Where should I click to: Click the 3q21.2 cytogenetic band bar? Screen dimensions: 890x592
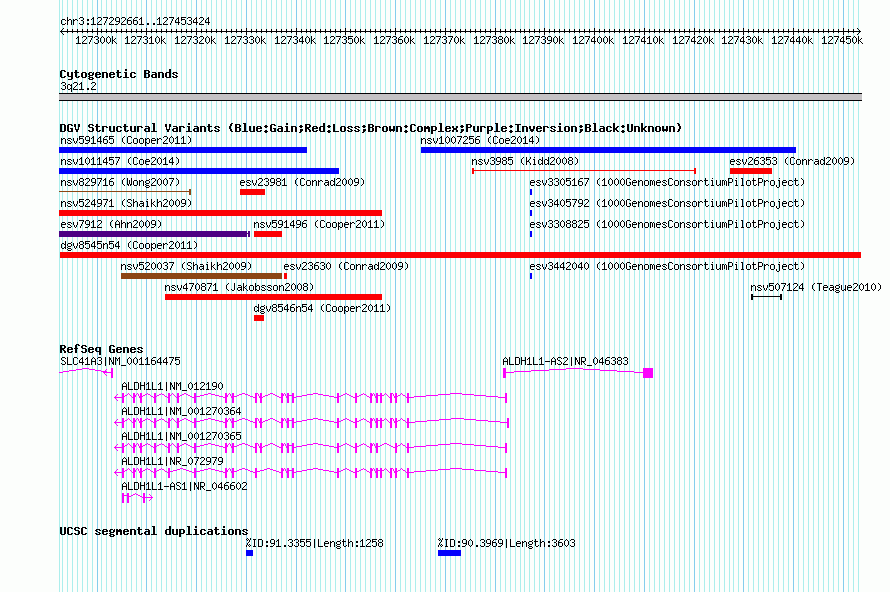pos(460,97)
